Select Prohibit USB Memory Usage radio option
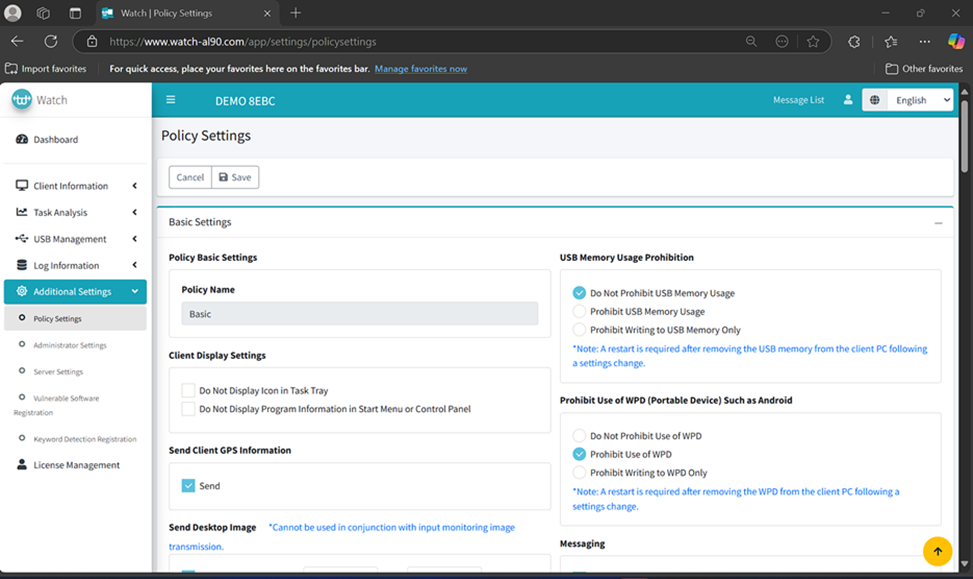Screen dimensions: 973x579 tap(579, 312)
